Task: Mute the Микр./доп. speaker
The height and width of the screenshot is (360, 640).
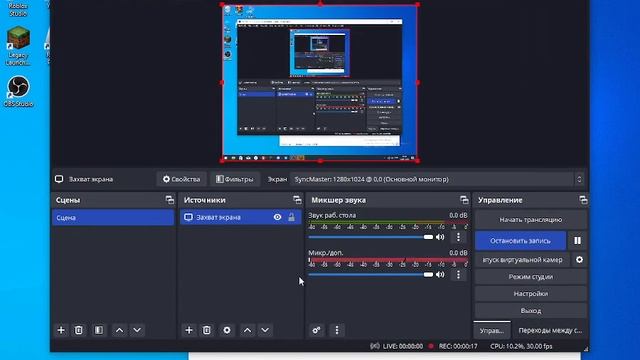Action: tap(440, 275)
